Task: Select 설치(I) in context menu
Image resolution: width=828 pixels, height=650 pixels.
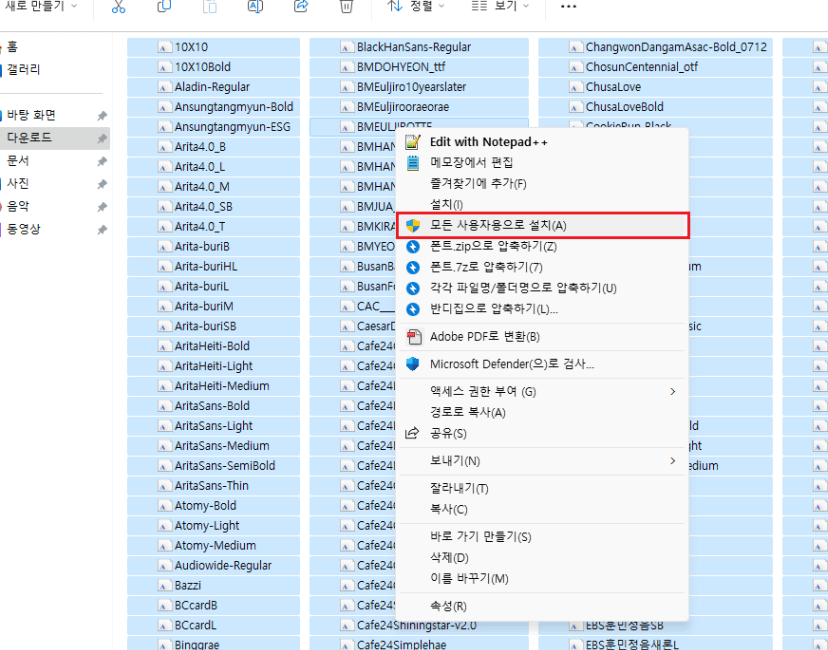Action: (x=542, y=204)
